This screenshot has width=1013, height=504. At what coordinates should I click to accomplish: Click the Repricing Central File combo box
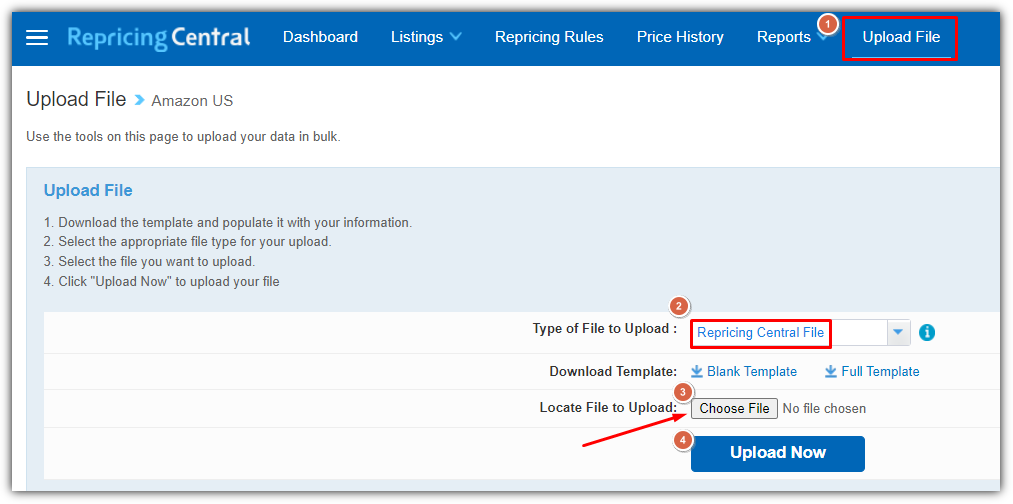click(x=800, y=333)
